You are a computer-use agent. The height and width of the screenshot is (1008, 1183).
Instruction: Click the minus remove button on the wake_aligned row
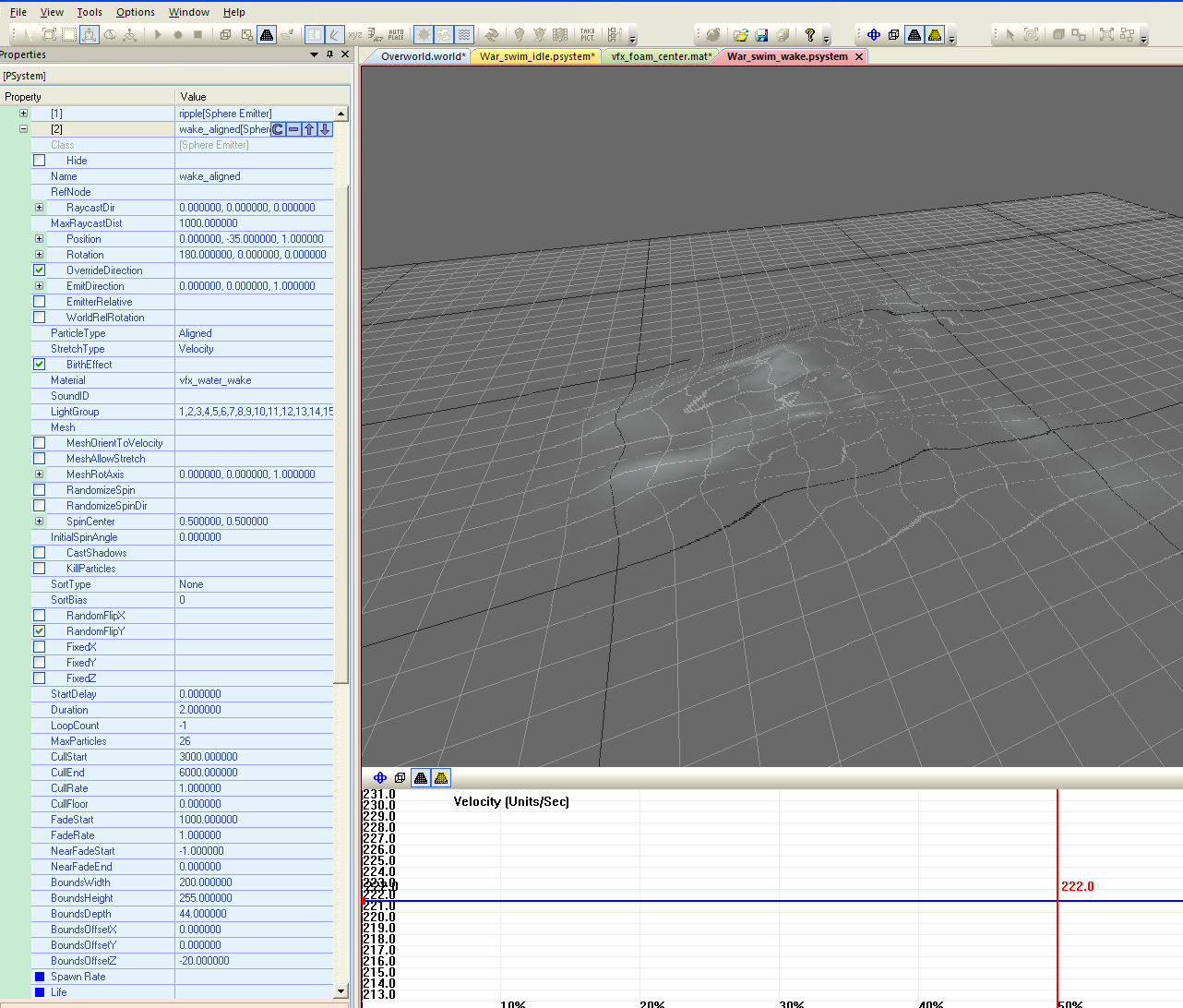point(293,129)
